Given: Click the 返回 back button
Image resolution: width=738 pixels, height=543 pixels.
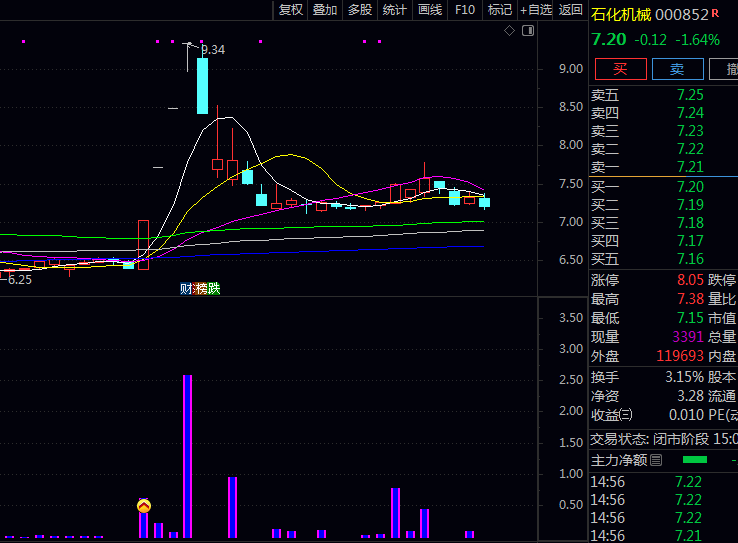Looking at the screenshot, I should pyautogui.click(x=571, y=10).
